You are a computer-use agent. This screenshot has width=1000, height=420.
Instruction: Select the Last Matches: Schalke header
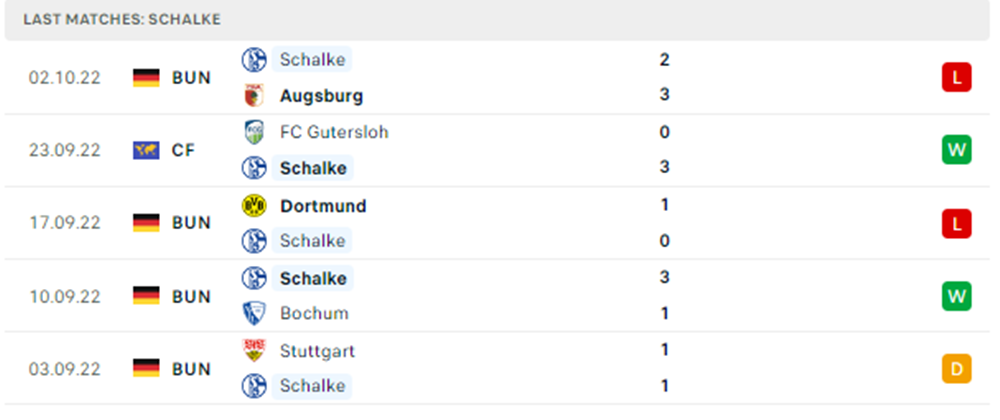click(x=121, y=19)
